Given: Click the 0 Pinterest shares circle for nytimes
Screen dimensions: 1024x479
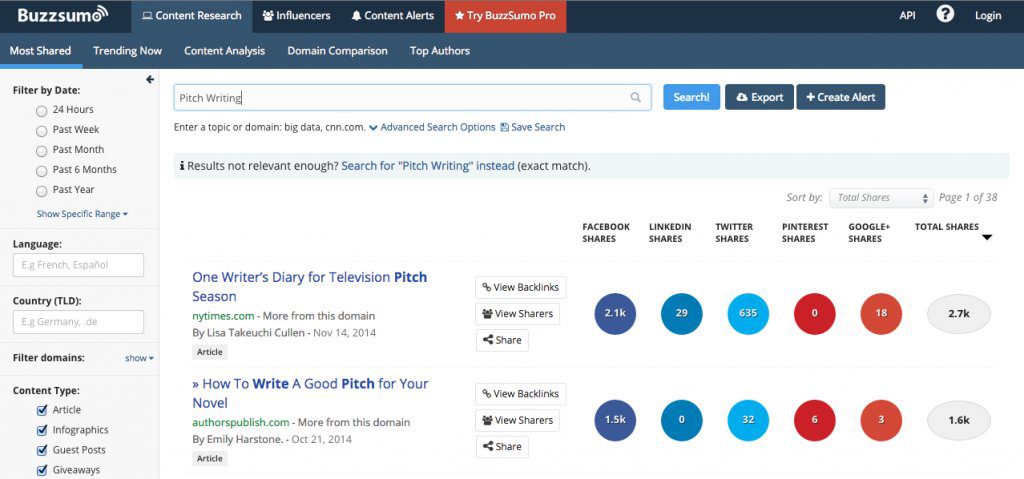Looking at the screenshot, I should click(x=814, y=314).
